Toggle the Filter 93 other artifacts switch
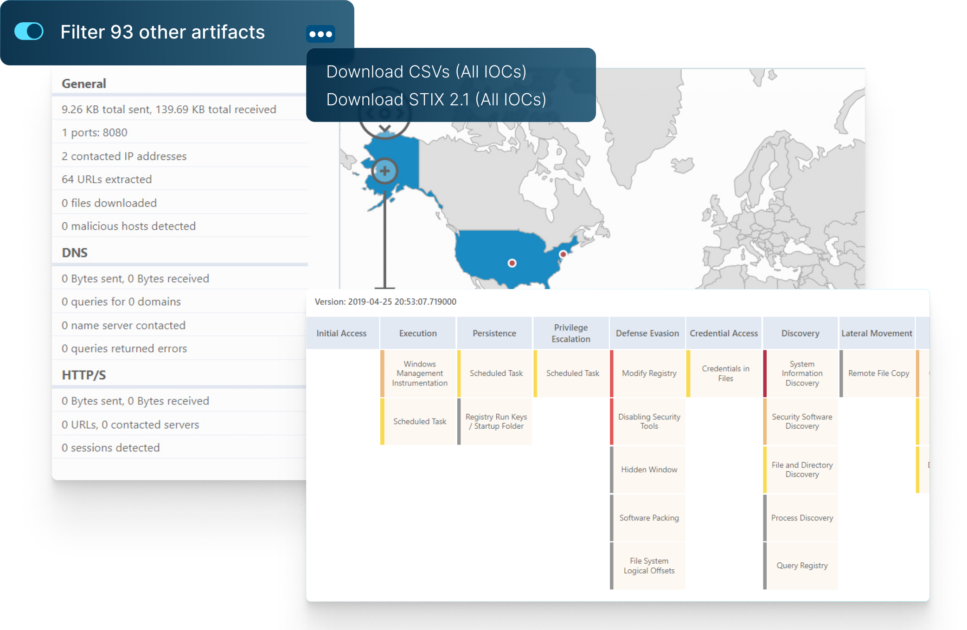 [29, 31]
